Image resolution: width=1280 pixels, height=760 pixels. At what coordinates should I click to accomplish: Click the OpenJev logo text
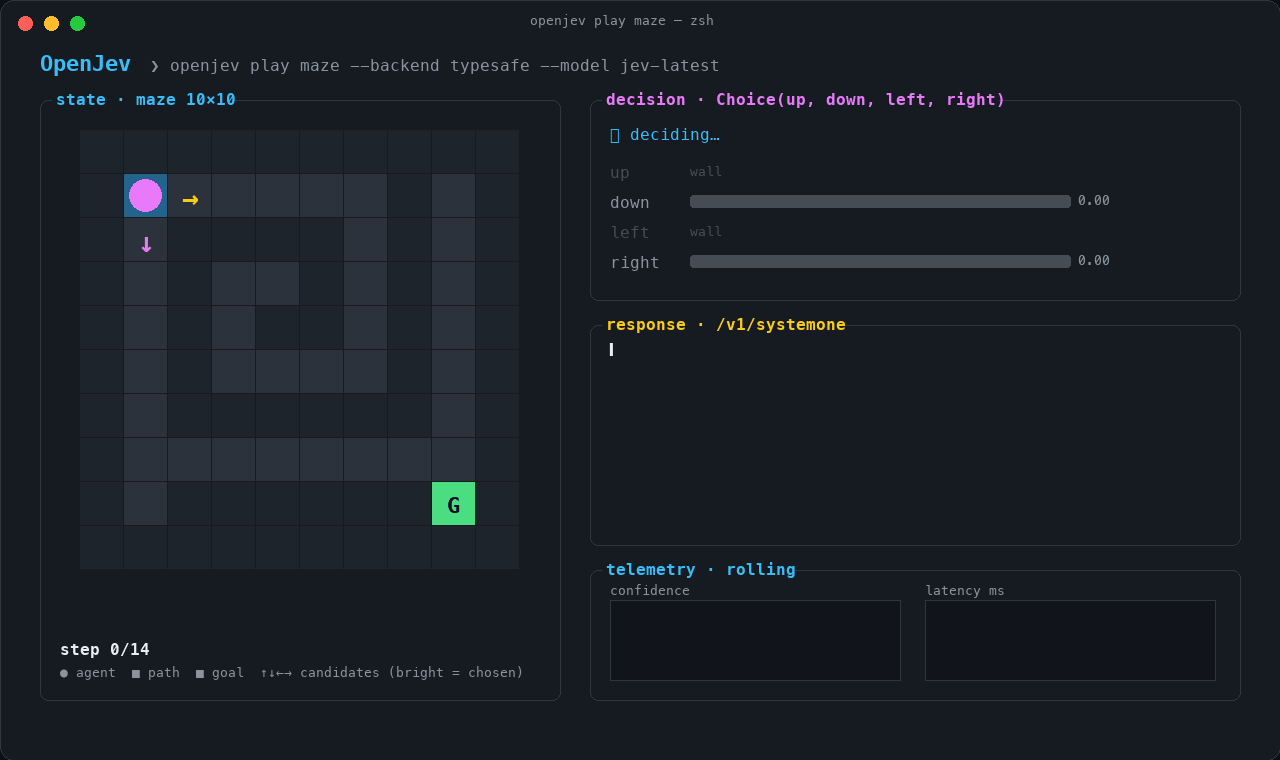click(x=85, y=64)
